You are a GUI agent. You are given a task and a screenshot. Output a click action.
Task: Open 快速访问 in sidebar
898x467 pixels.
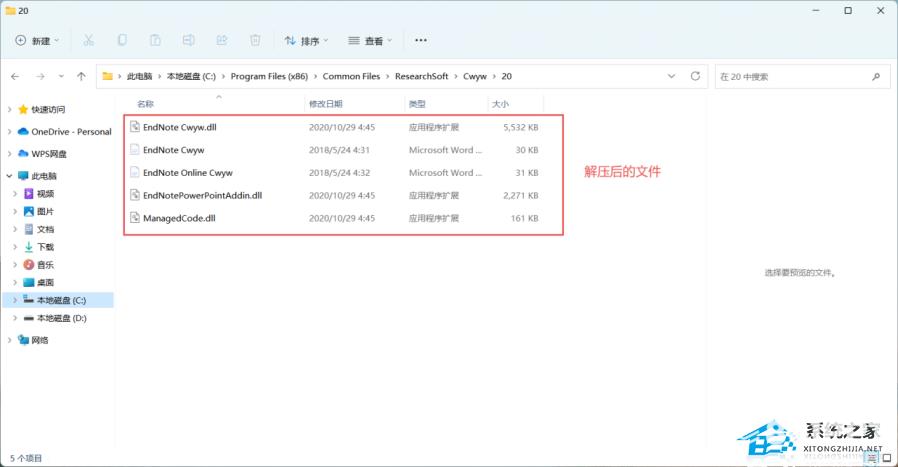[48, 109]
